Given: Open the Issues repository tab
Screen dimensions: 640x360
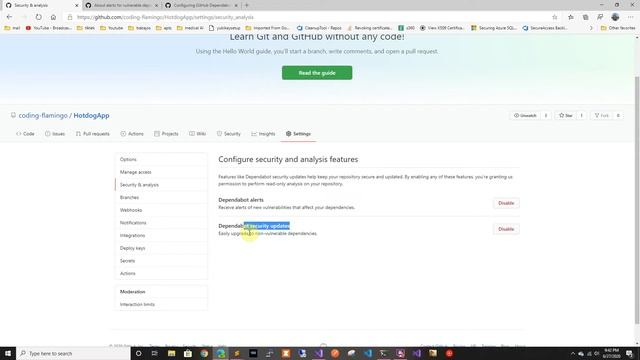Looking at the screenshot, I should click(x=55, y=133).
